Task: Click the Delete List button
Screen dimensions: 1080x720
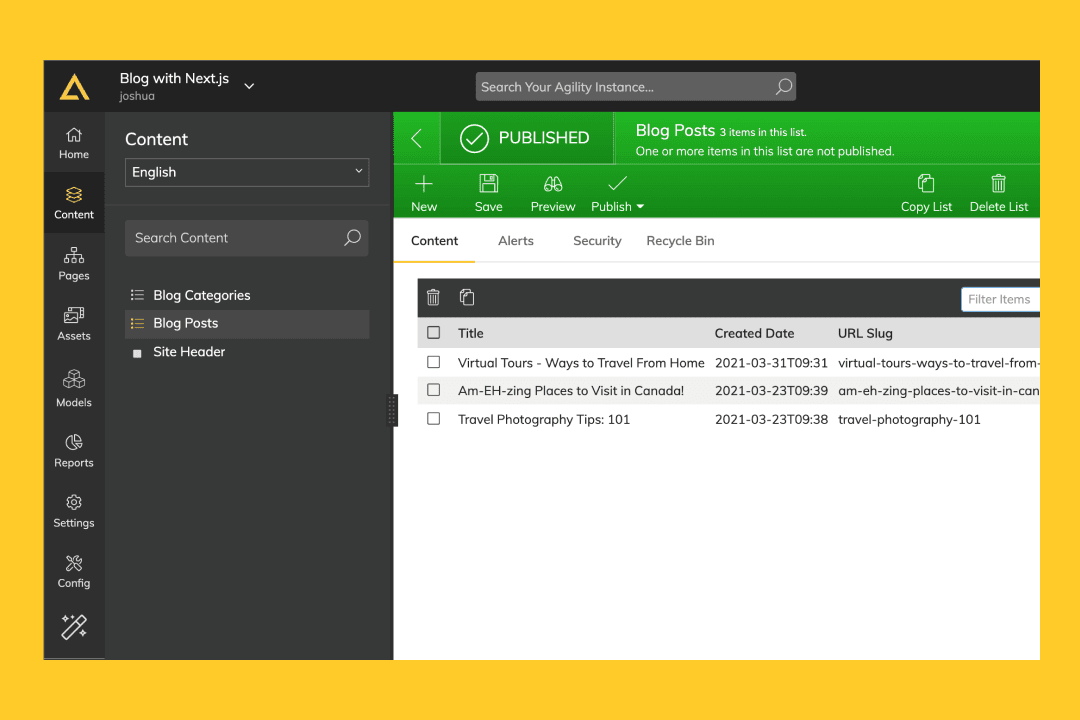Action: tap(998, 192)
